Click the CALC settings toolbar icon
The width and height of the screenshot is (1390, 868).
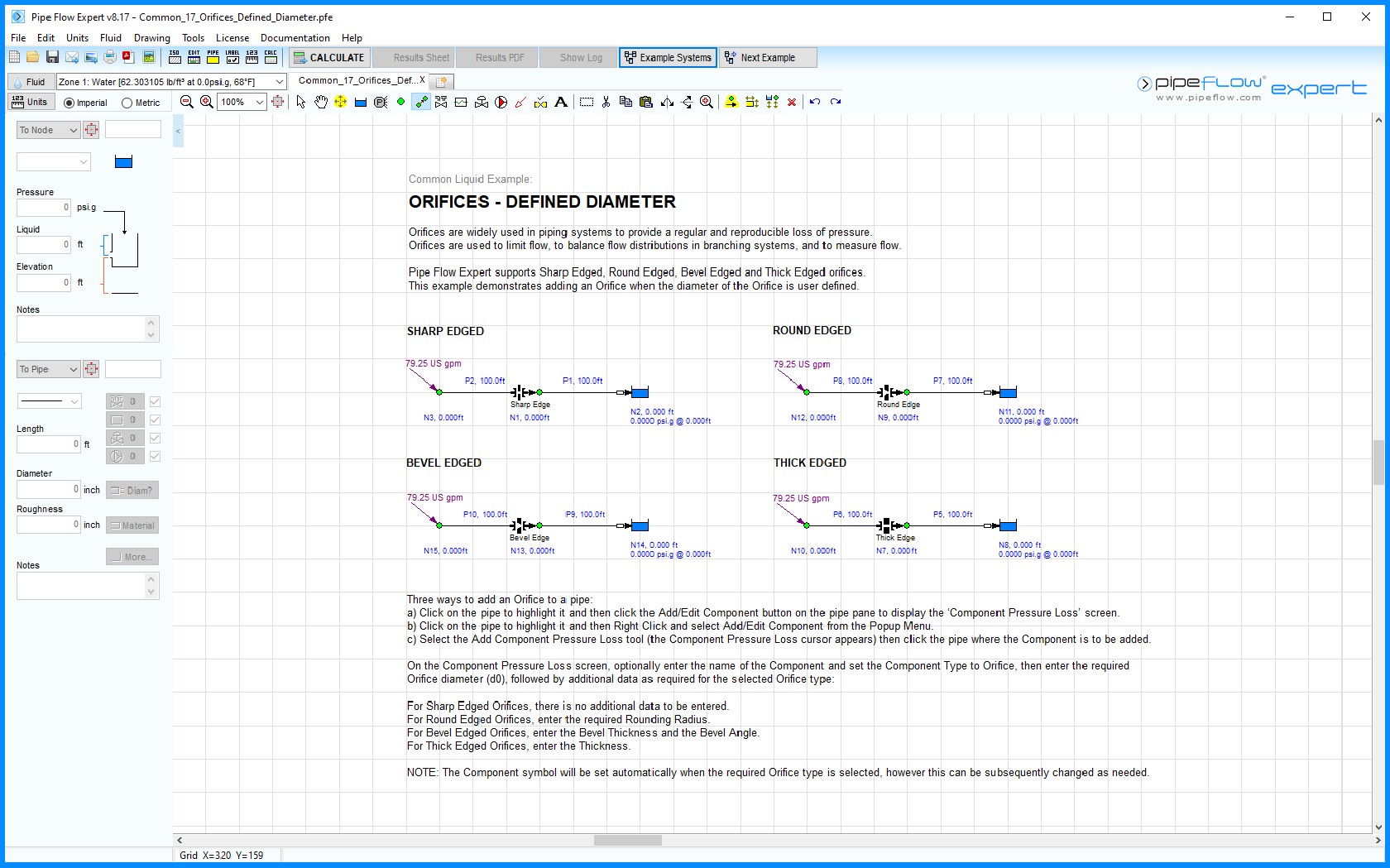click(271, 57)
